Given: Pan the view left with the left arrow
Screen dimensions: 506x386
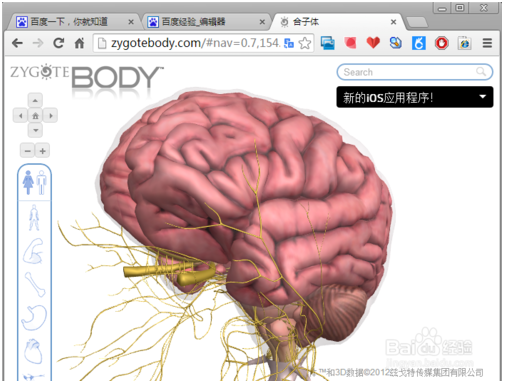Looking at the screenshot, I should pyautogui.click(x=20, y=116).
